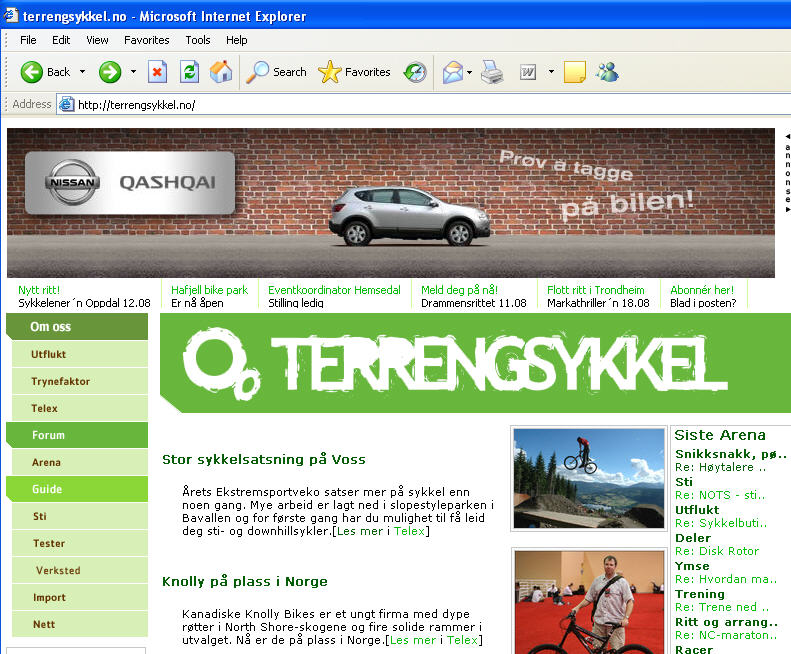Open the Telex link in the Knolly article
Image resolution: width=791 pixels, height=654 pixels.
[x=462, y=640]
